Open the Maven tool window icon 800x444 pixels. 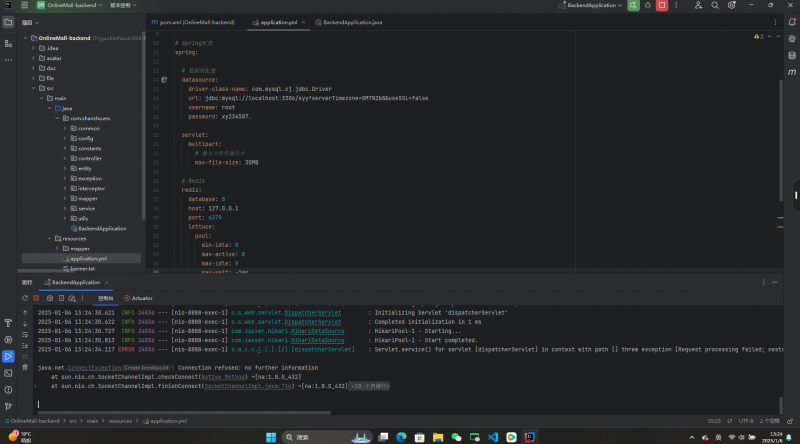coord(792,72)
